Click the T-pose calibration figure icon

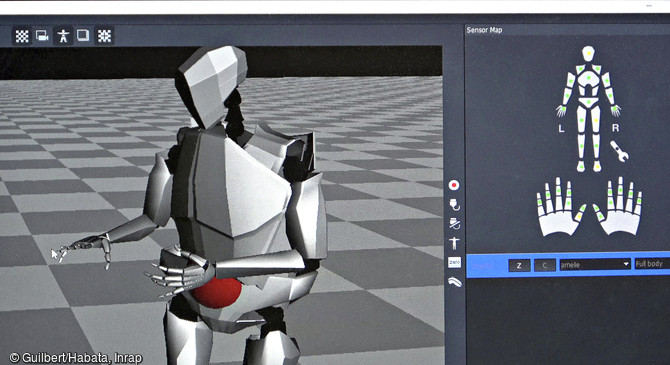tap(454, 243)
